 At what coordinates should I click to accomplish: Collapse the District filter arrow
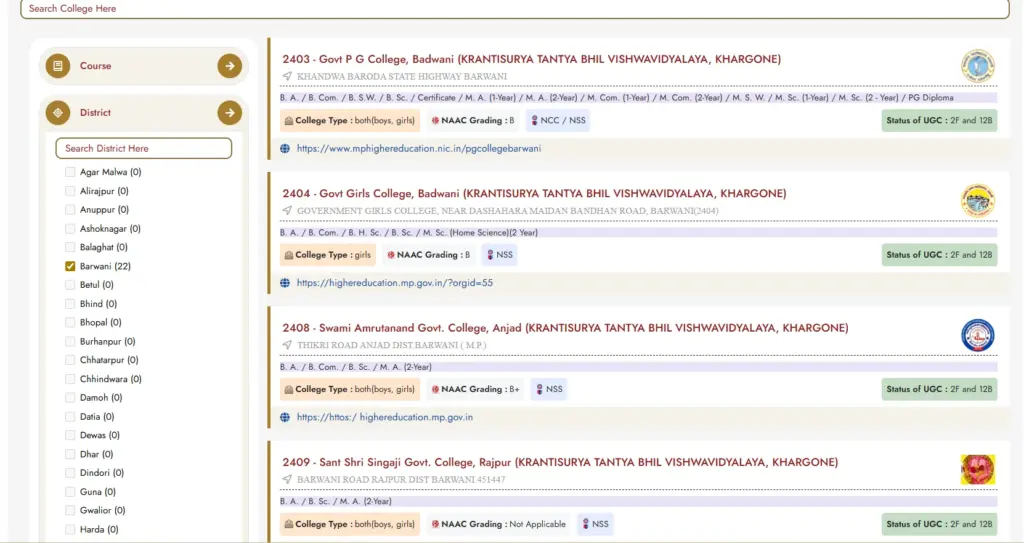pos(229,113)
